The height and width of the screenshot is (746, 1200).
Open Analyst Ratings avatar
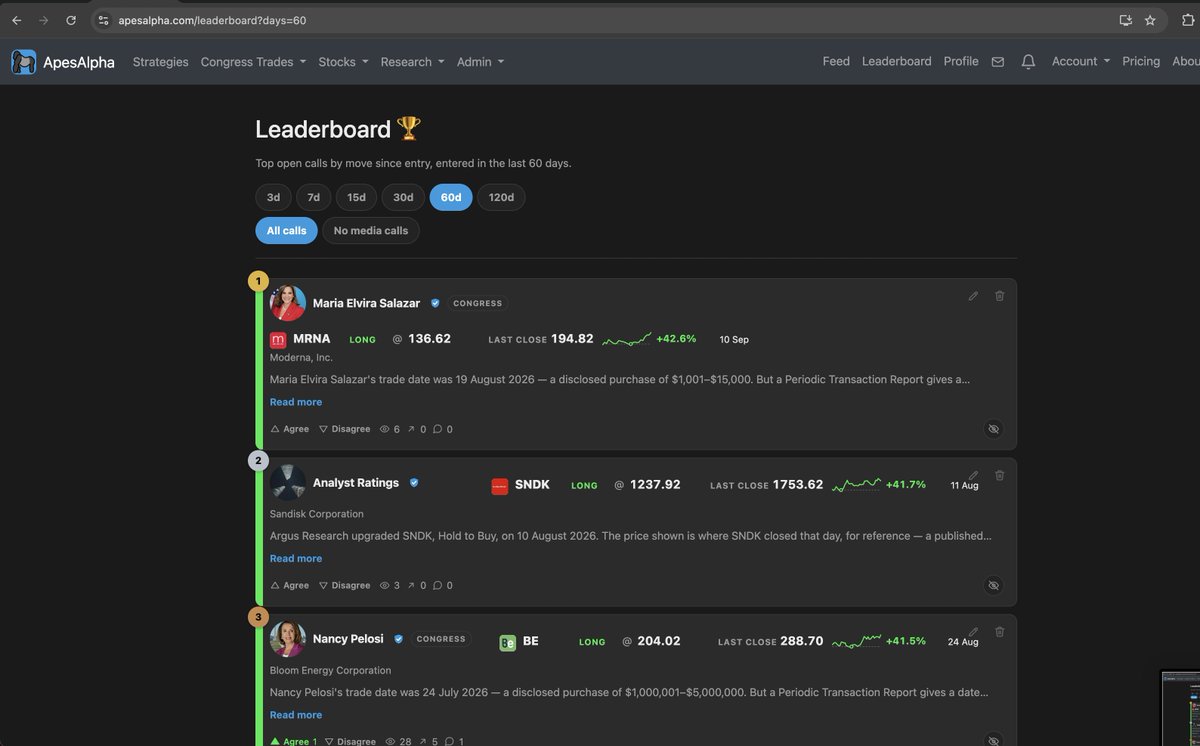[x=288, y=483]
